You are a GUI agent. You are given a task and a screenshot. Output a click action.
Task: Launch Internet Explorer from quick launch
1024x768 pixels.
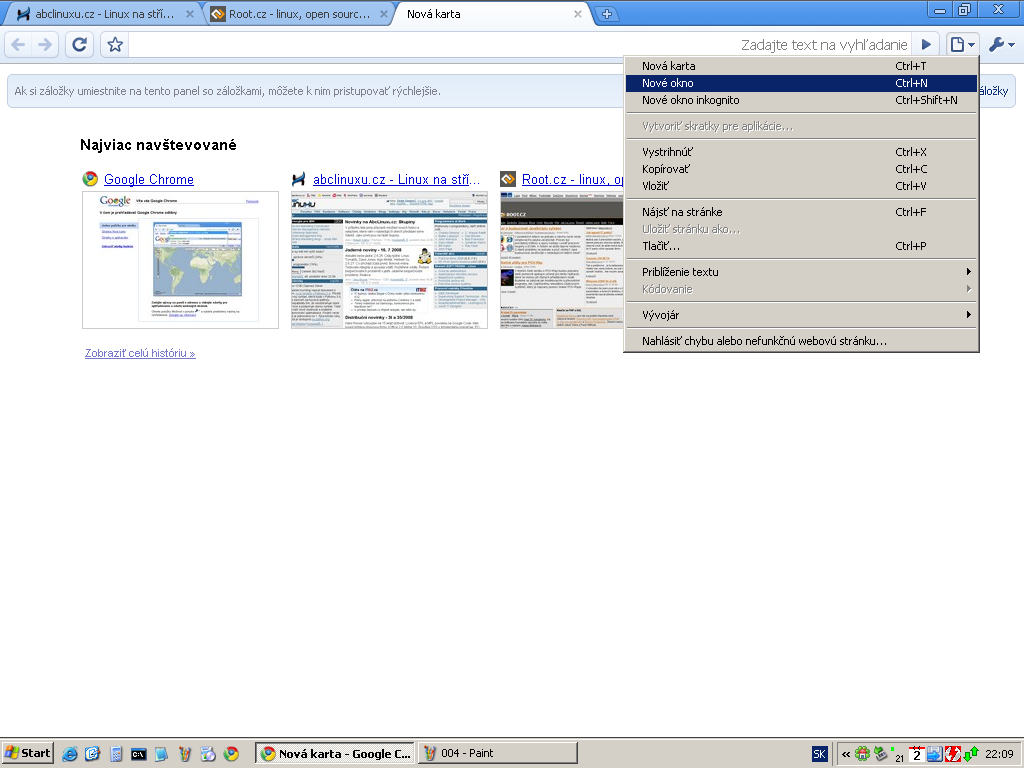tap(70, 754)
